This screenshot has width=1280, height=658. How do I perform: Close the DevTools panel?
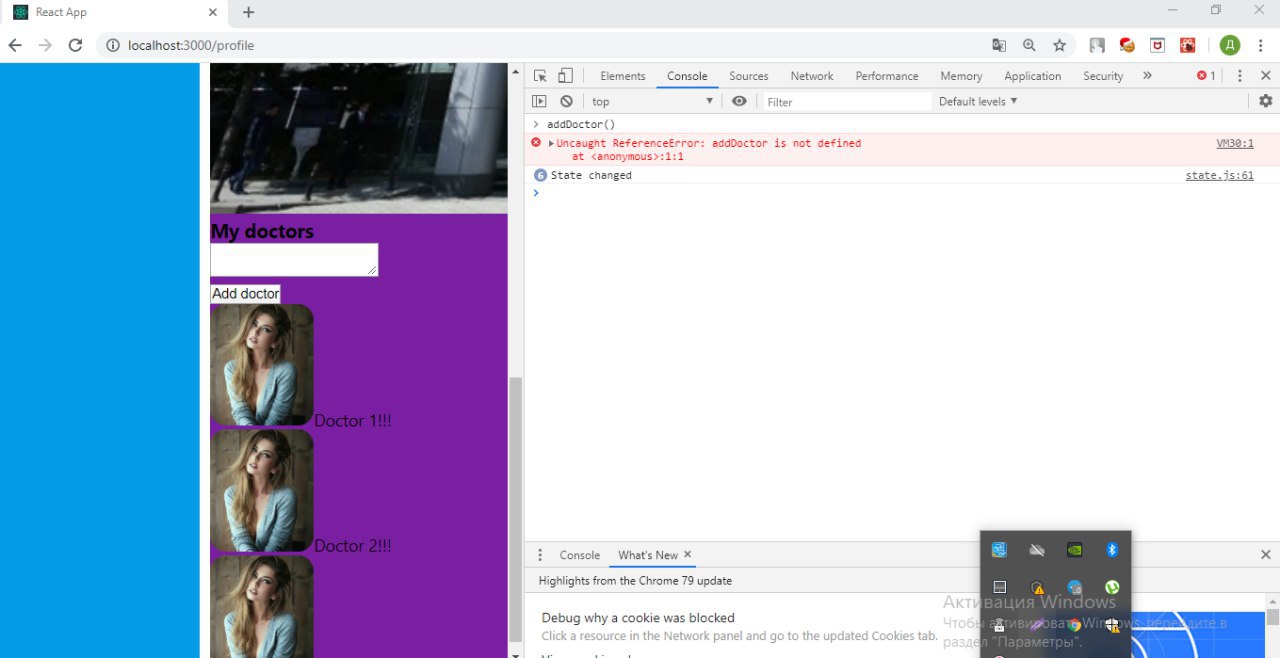(1265, 76)
